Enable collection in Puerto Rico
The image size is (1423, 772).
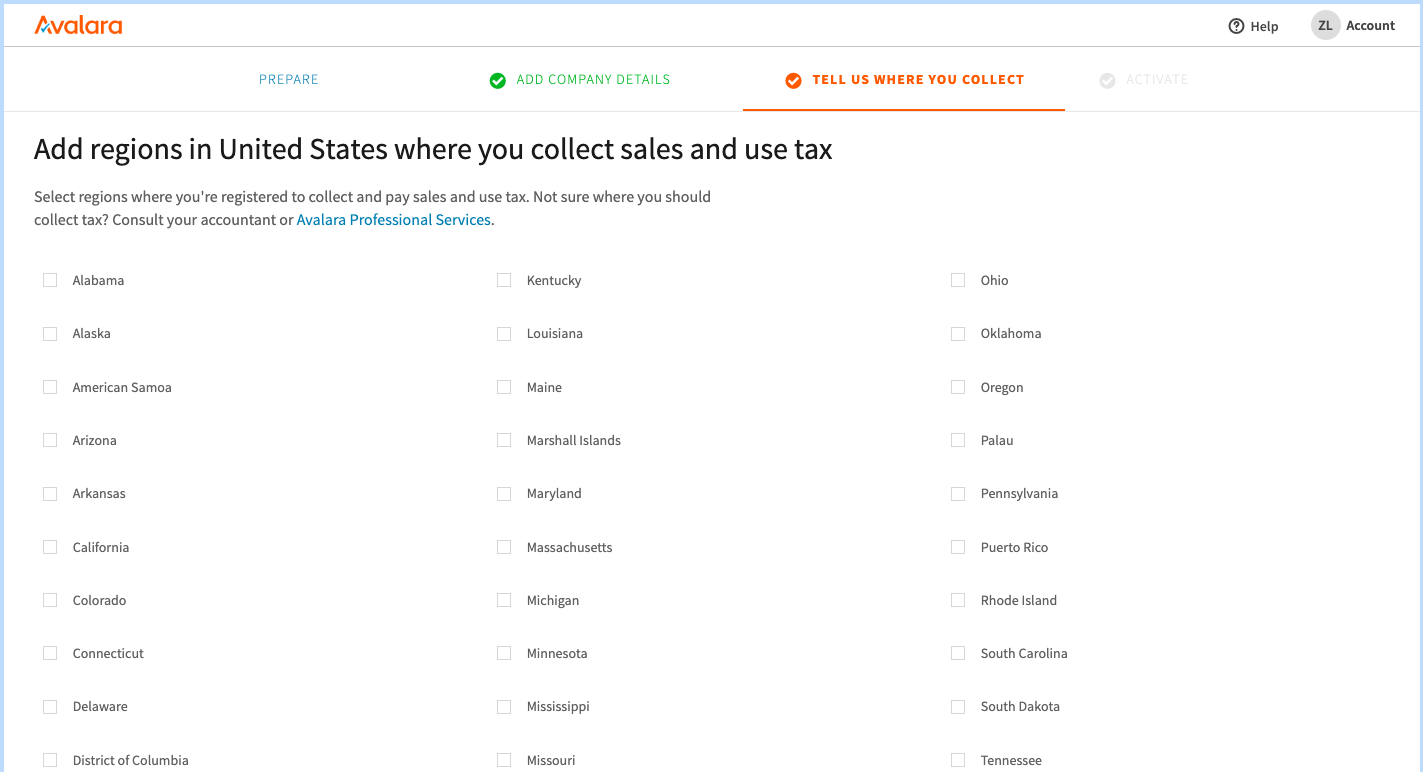pyautogui.click(x=957, y=547)
